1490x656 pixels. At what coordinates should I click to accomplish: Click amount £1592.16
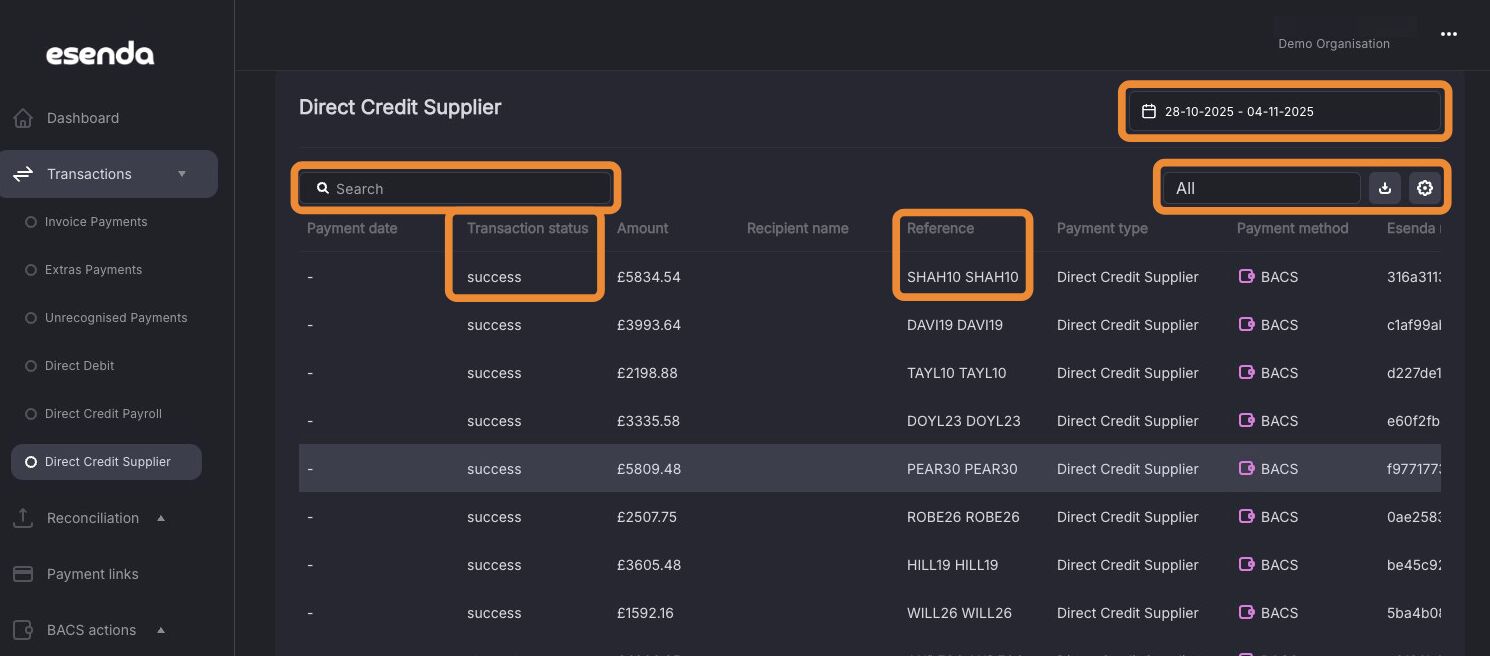click(645, 613)
